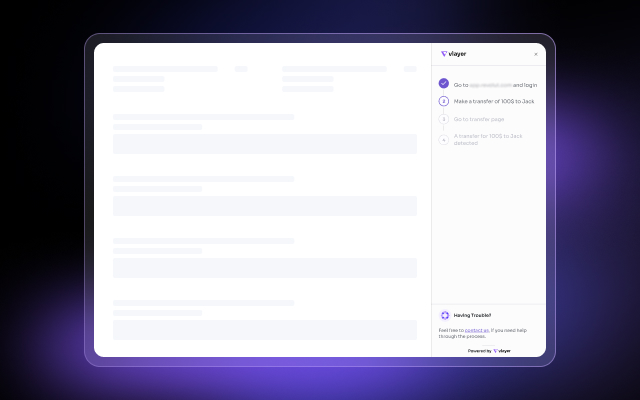The image size is (640, 400).
Task: Close the vlayer side panel
Action: [536, 54]
